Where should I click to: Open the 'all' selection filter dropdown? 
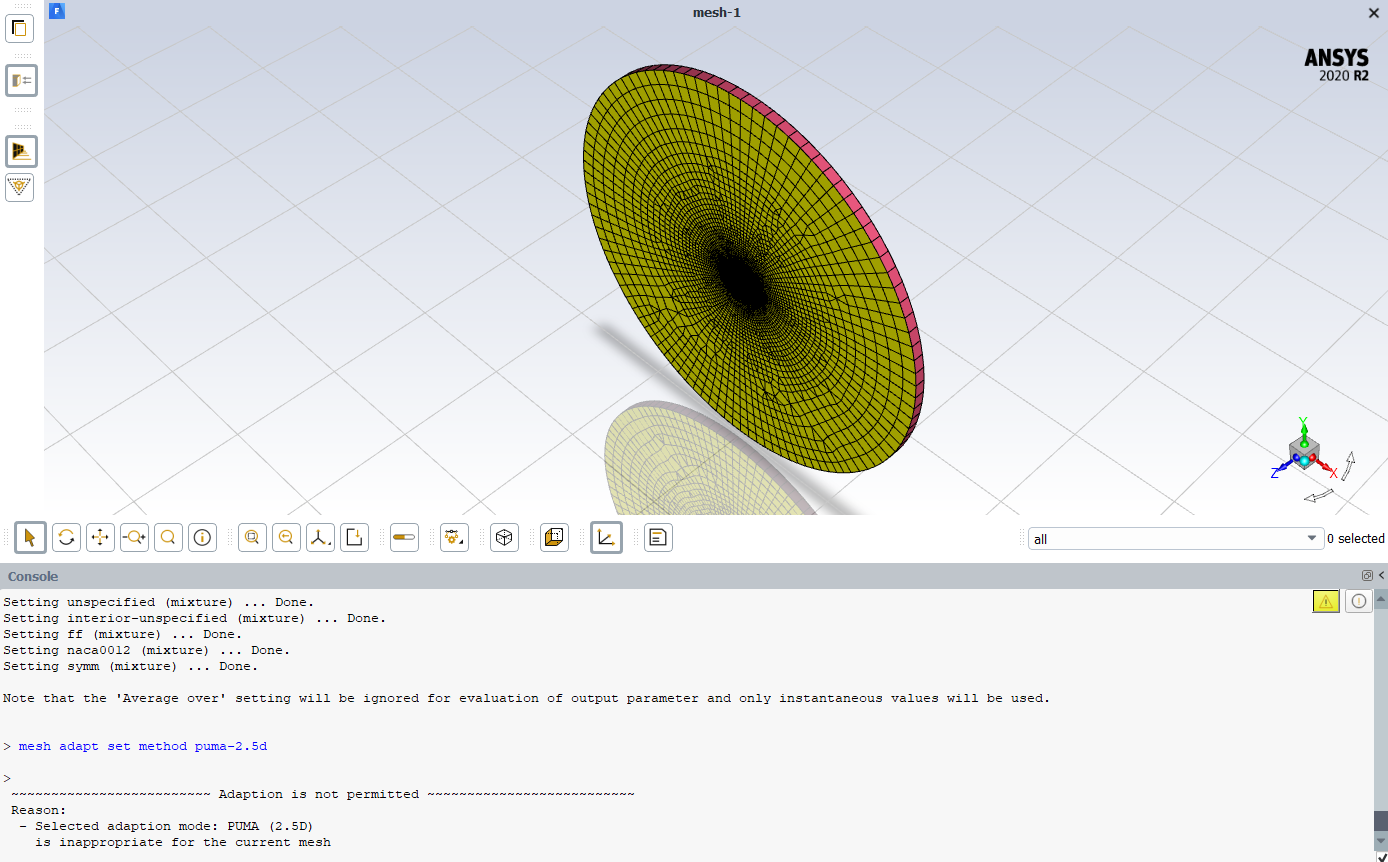[x=1175, y=539]
